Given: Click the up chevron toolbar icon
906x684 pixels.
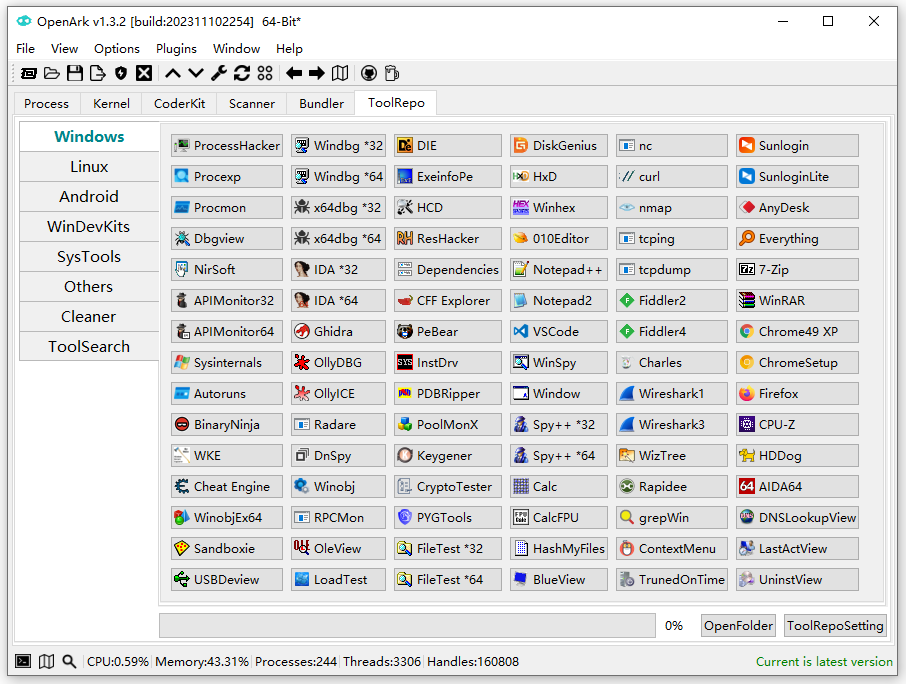Looking at the screenshot, I should [x=173, y=73].
